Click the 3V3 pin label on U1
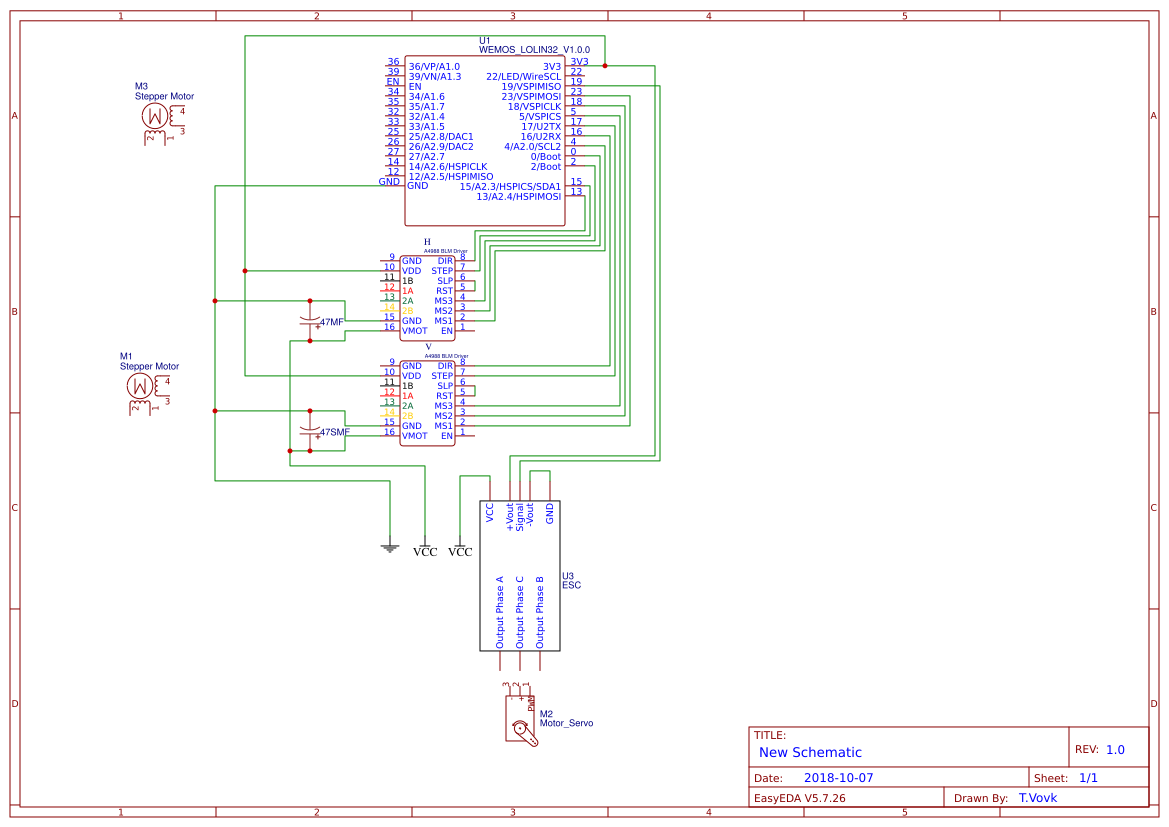 pyautogui.click(x=552, y=66)
